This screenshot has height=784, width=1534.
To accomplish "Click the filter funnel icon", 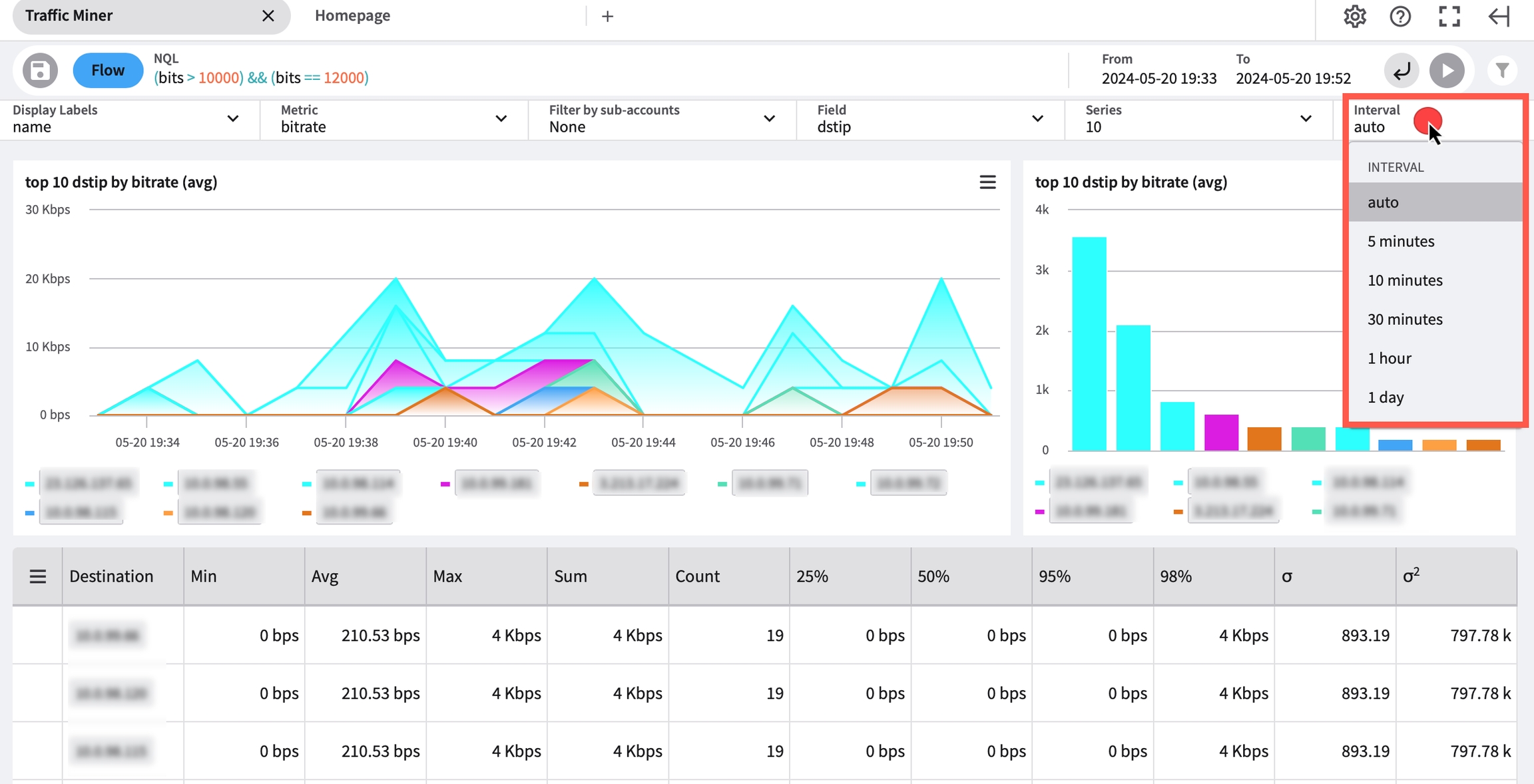I will coord(1502,71).
